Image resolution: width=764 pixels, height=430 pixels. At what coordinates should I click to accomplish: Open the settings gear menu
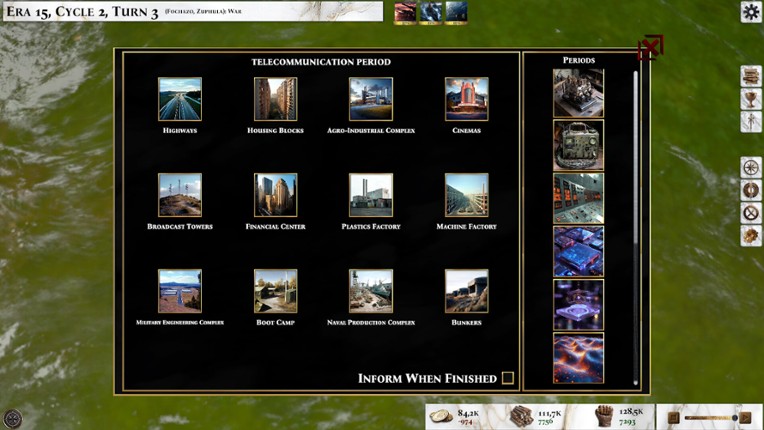751,12
